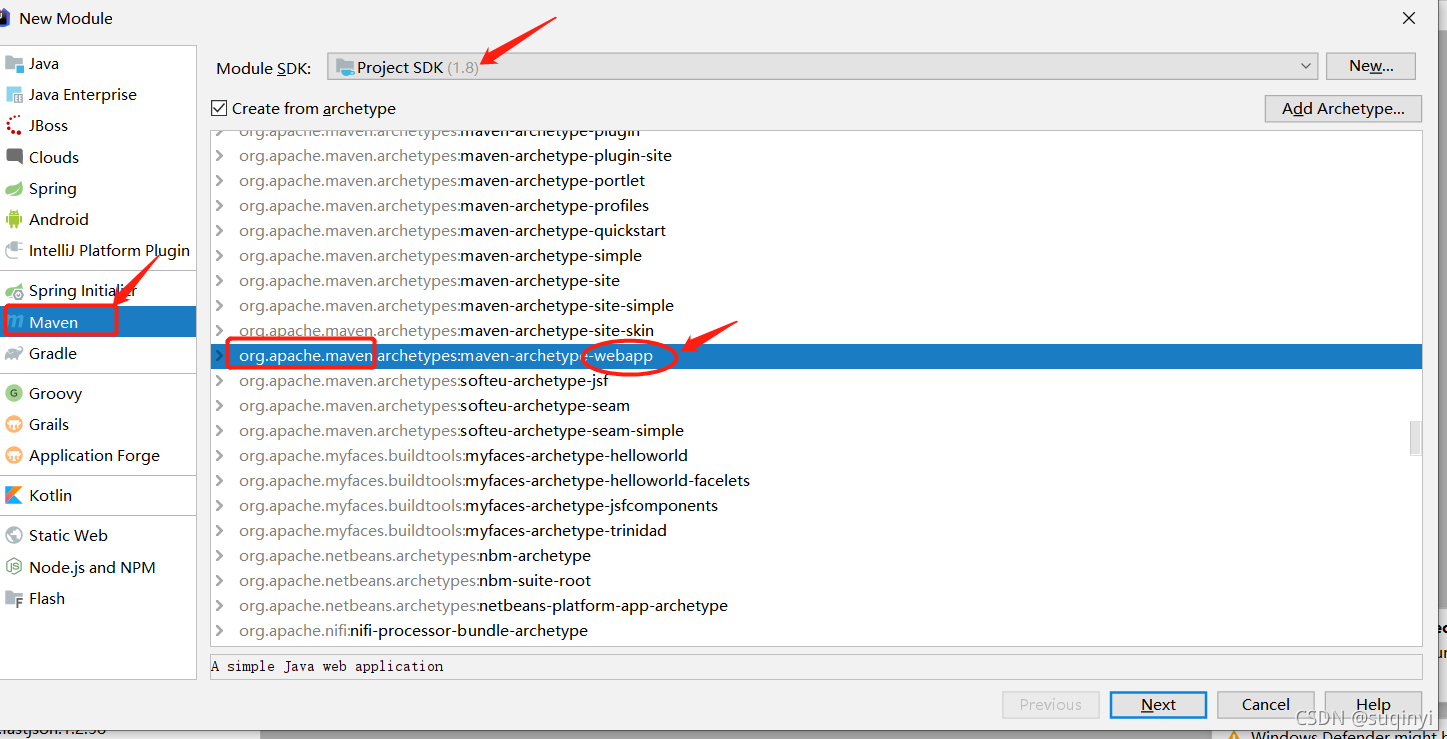Click the Static Web globe icon
The width and height of the screenshot is (1447, 739).
tap(14, 536)
